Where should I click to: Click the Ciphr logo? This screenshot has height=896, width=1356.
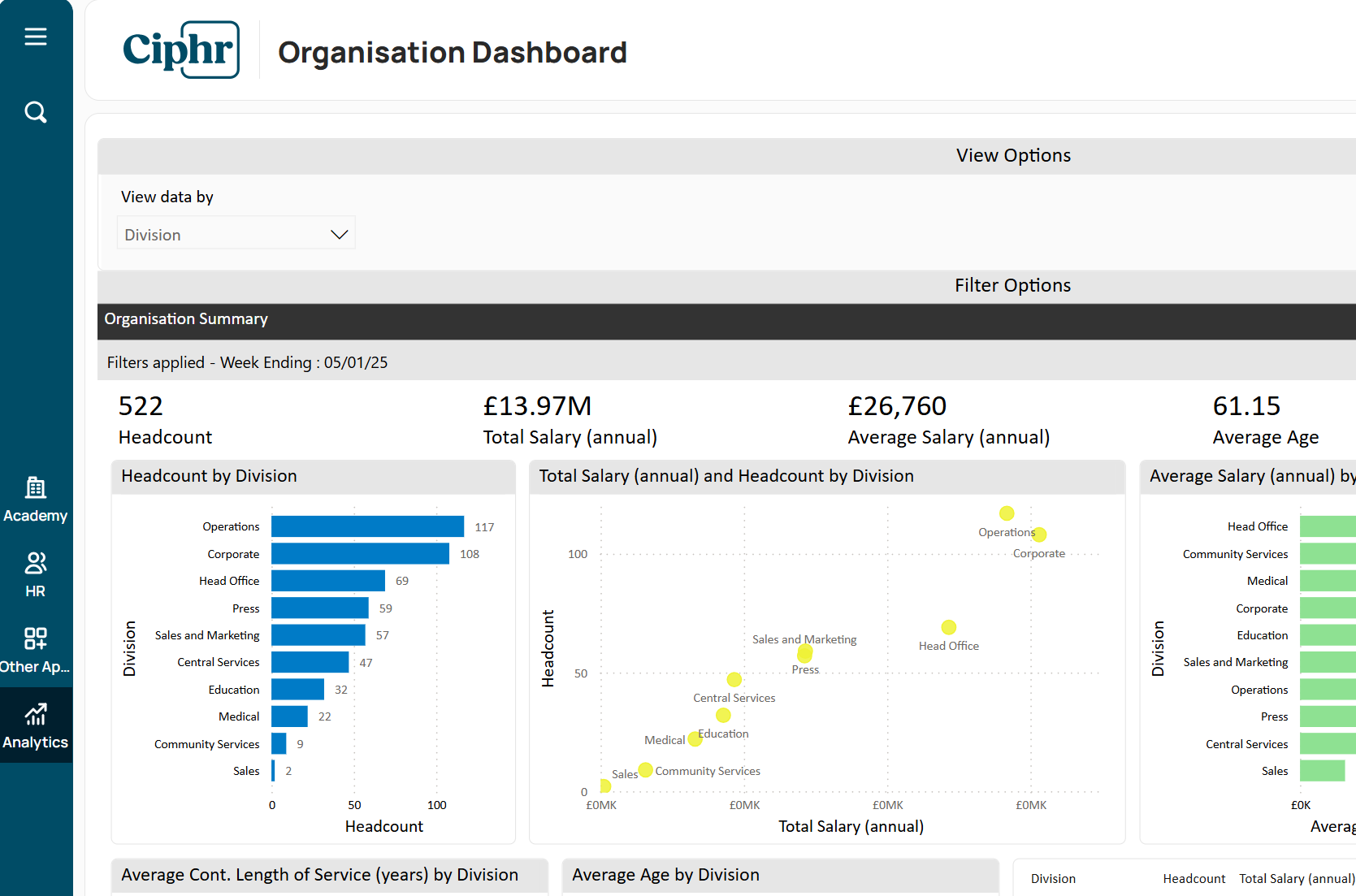click(181, 50)
